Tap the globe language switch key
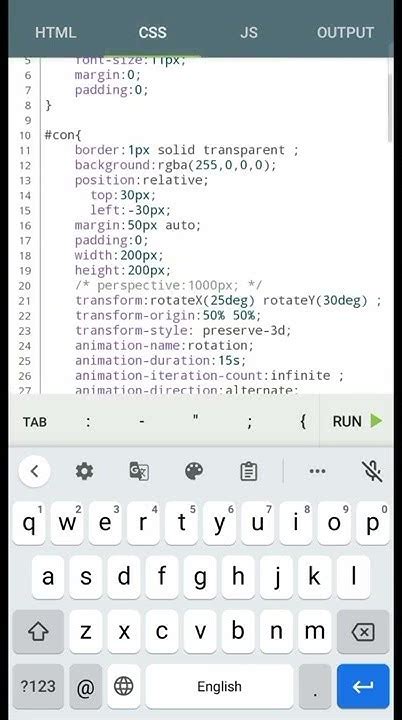 click(124, 686)
